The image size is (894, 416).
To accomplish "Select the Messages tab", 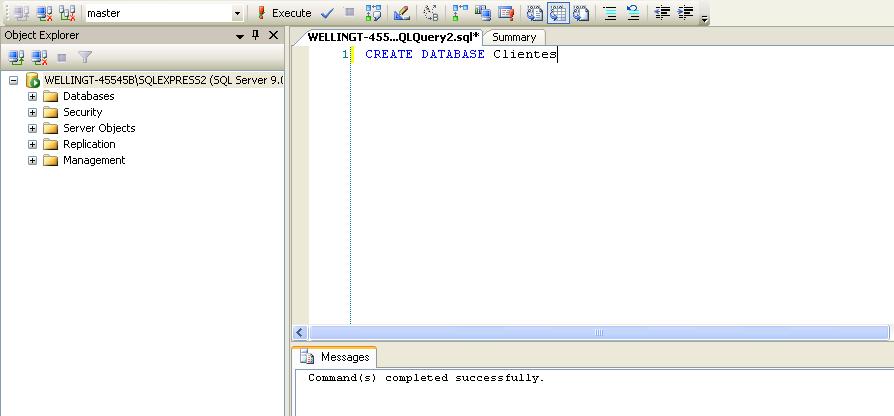I will [x=336, y=357].
